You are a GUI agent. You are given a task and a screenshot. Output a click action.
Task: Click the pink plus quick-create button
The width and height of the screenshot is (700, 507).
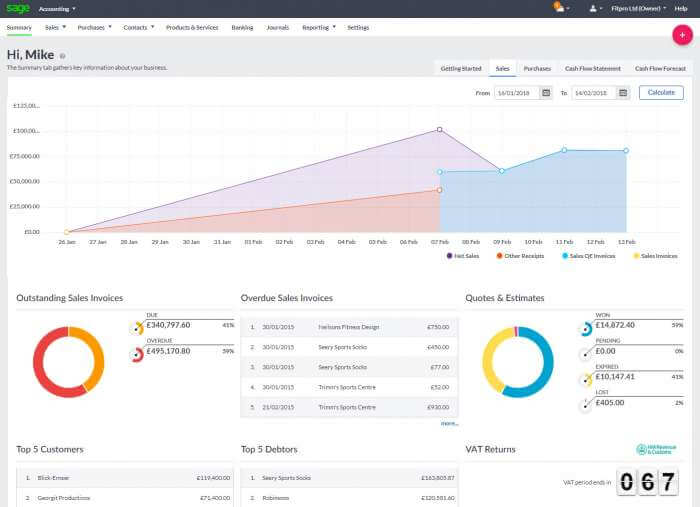click(682, 35)
